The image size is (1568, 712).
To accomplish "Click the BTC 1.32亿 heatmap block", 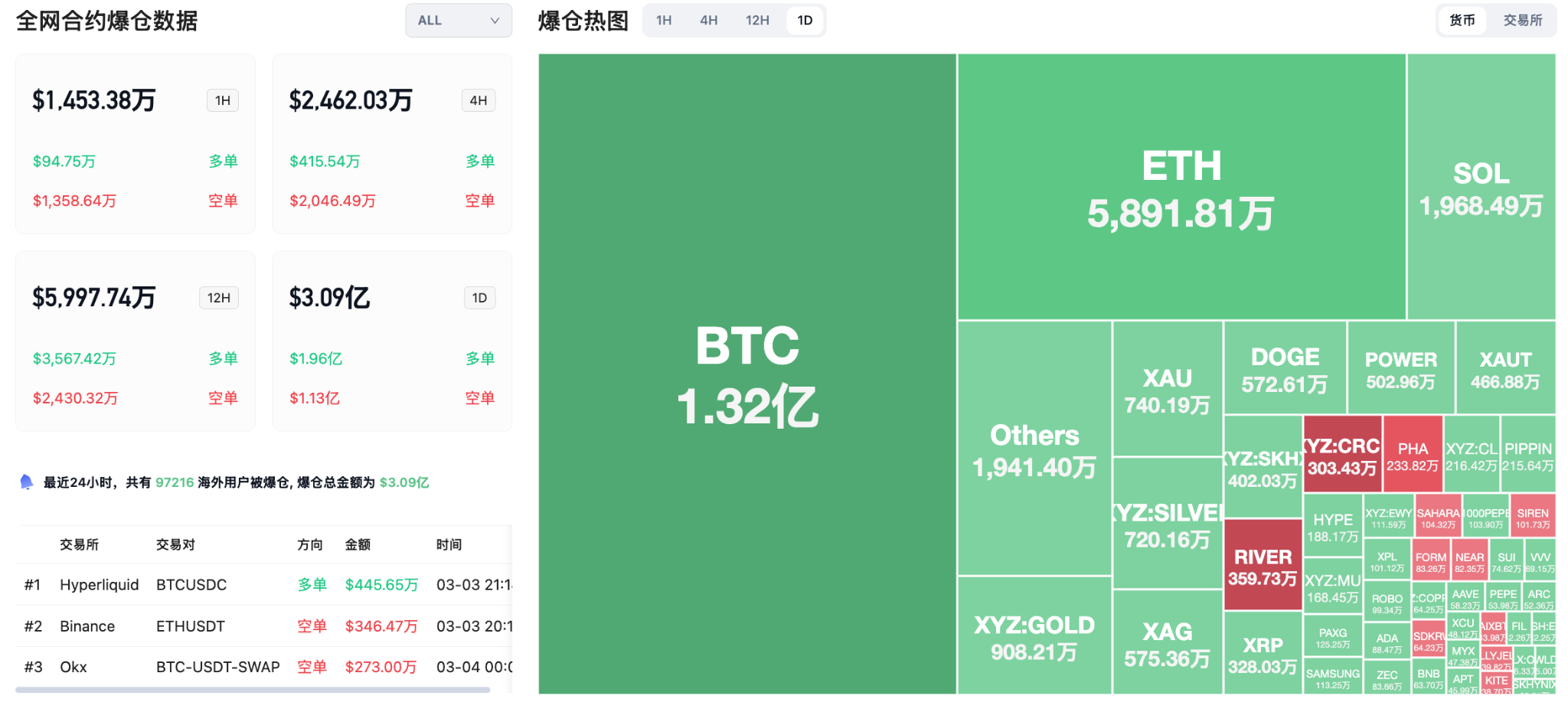I will (747, 374).
